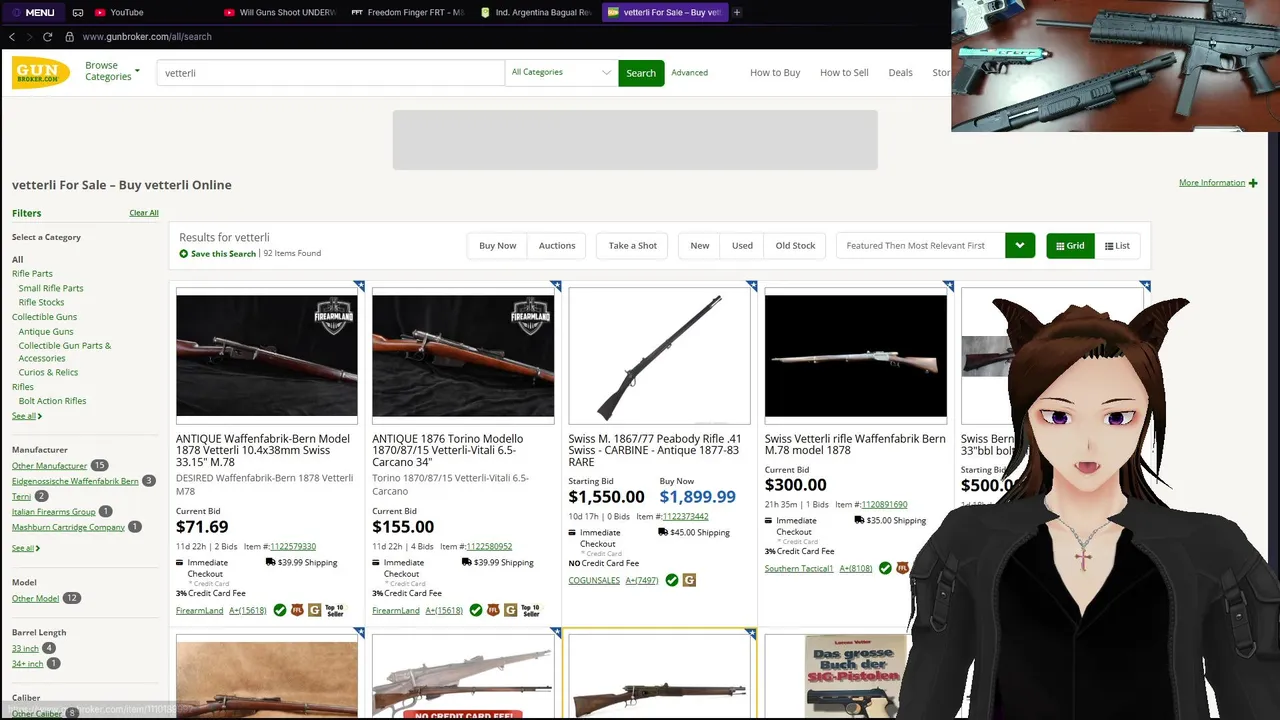Click the lock icon in address bar
Image resolution: width=1280 pixels, height=720 pixels.
tap(69, 37)
